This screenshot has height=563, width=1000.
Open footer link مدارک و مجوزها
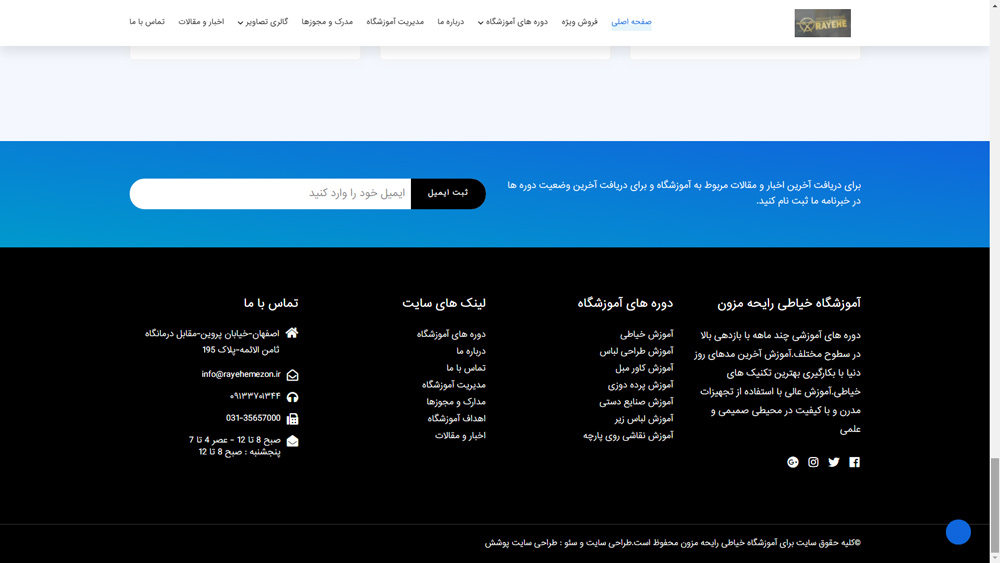click(x=456, y=402)
